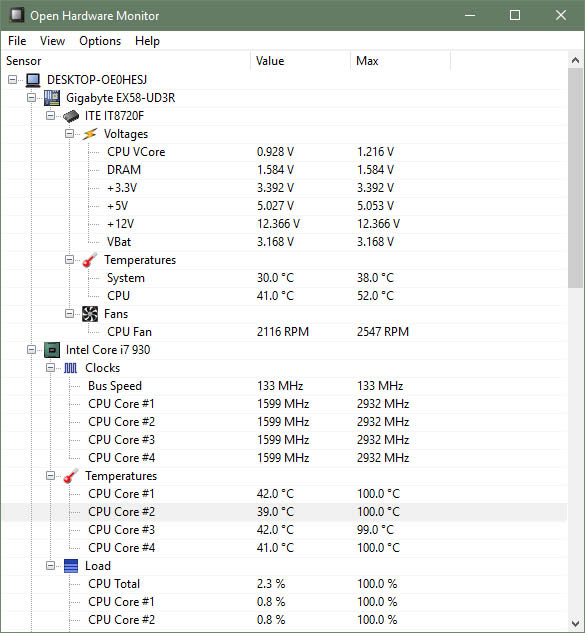
Task: Click the Fans fan icon
Action: (90, 314)
